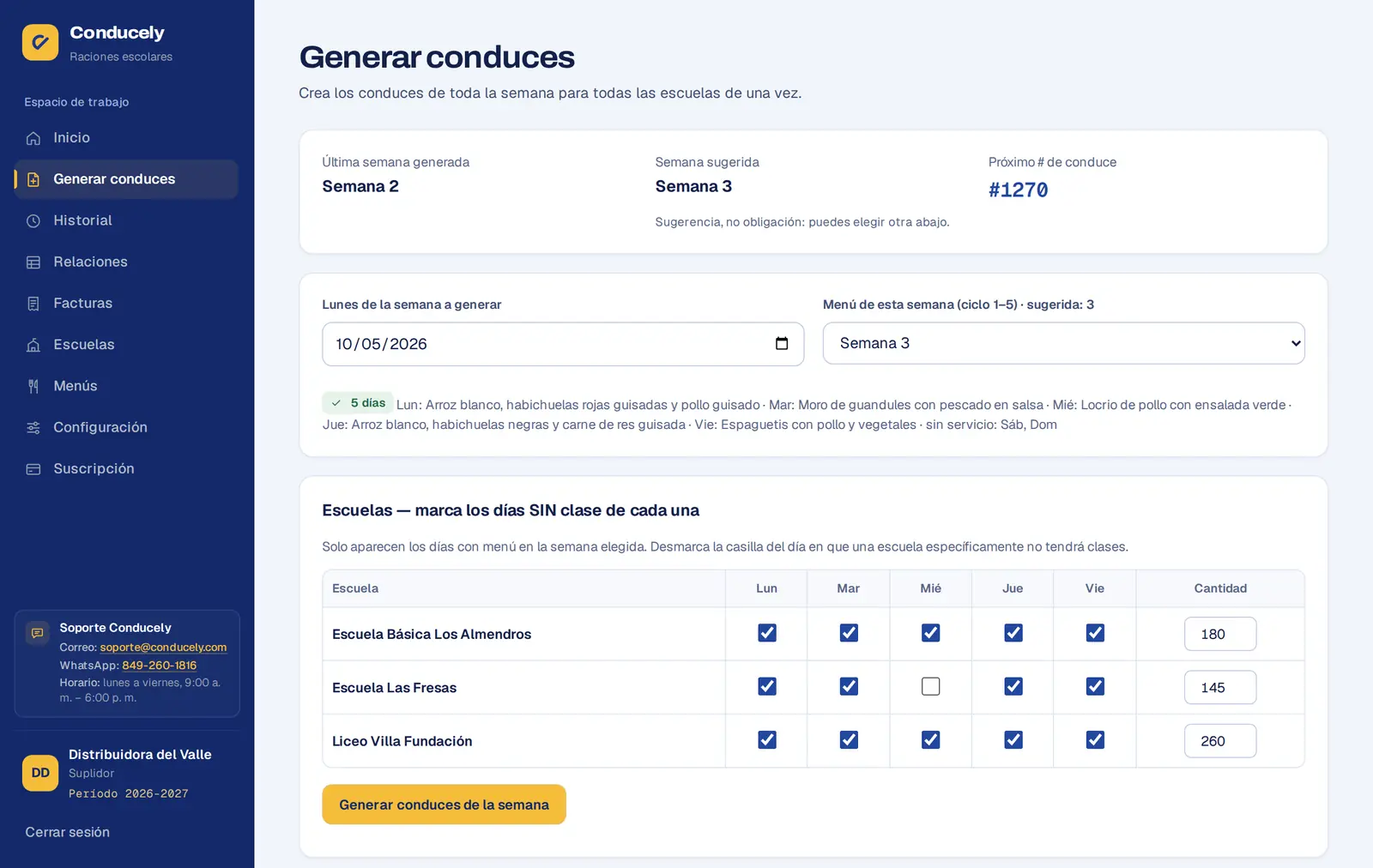Expand the Semana 3 menu dropdown
Screen dimensions: 1373x868
1063,343
